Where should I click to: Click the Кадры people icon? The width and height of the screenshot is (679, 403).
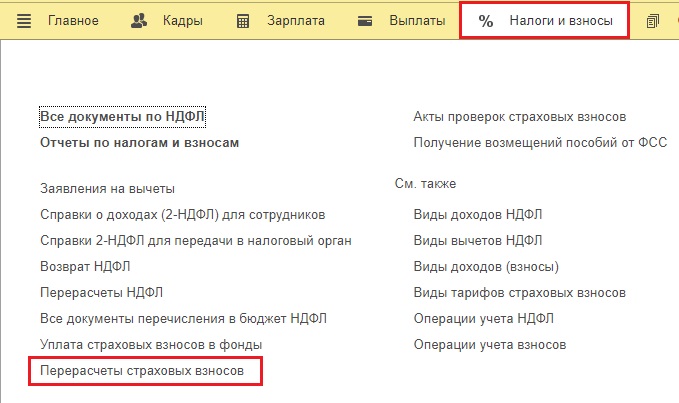click(139, 21)
